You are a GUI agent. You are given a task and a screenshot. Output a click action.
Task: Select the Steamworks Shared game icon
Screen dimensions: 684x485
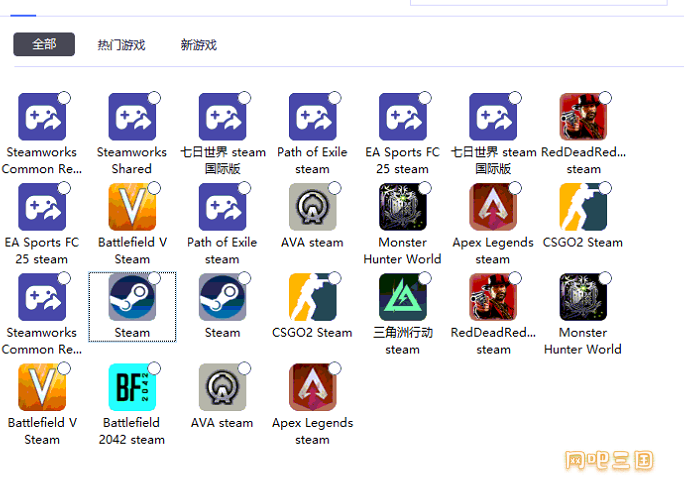(132, 117)
